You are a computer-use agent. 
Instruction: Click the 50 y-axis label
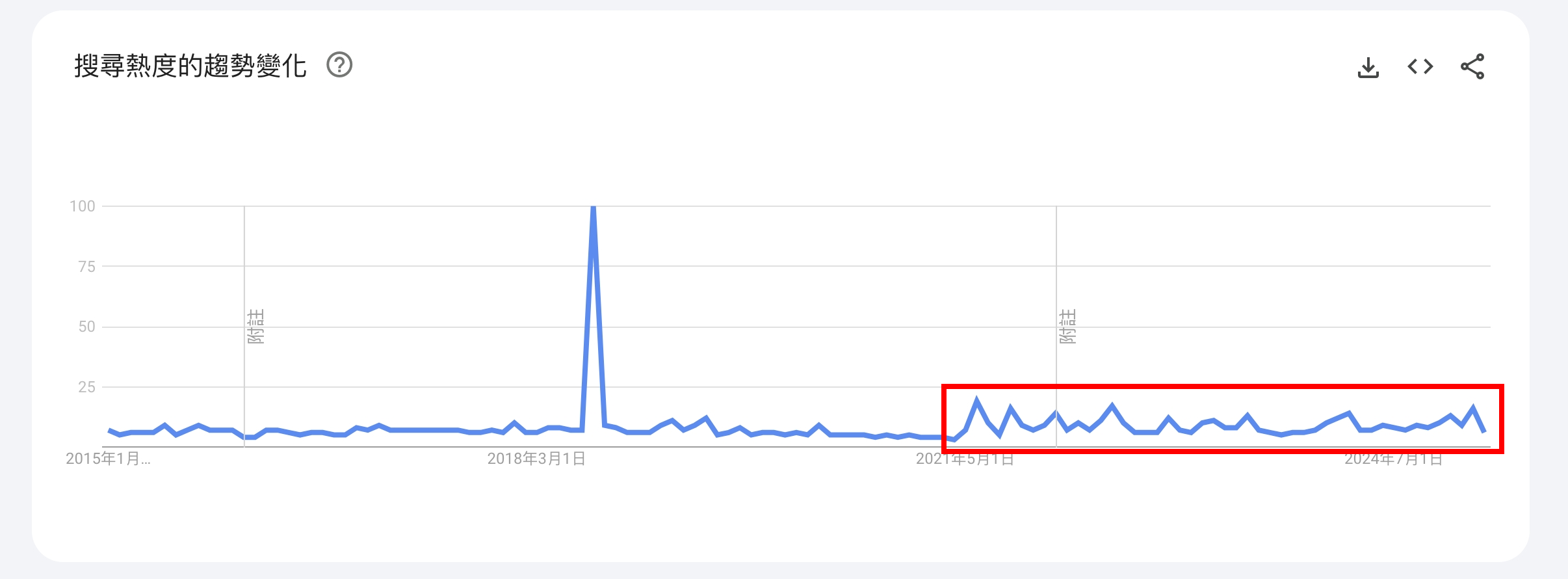86,327
